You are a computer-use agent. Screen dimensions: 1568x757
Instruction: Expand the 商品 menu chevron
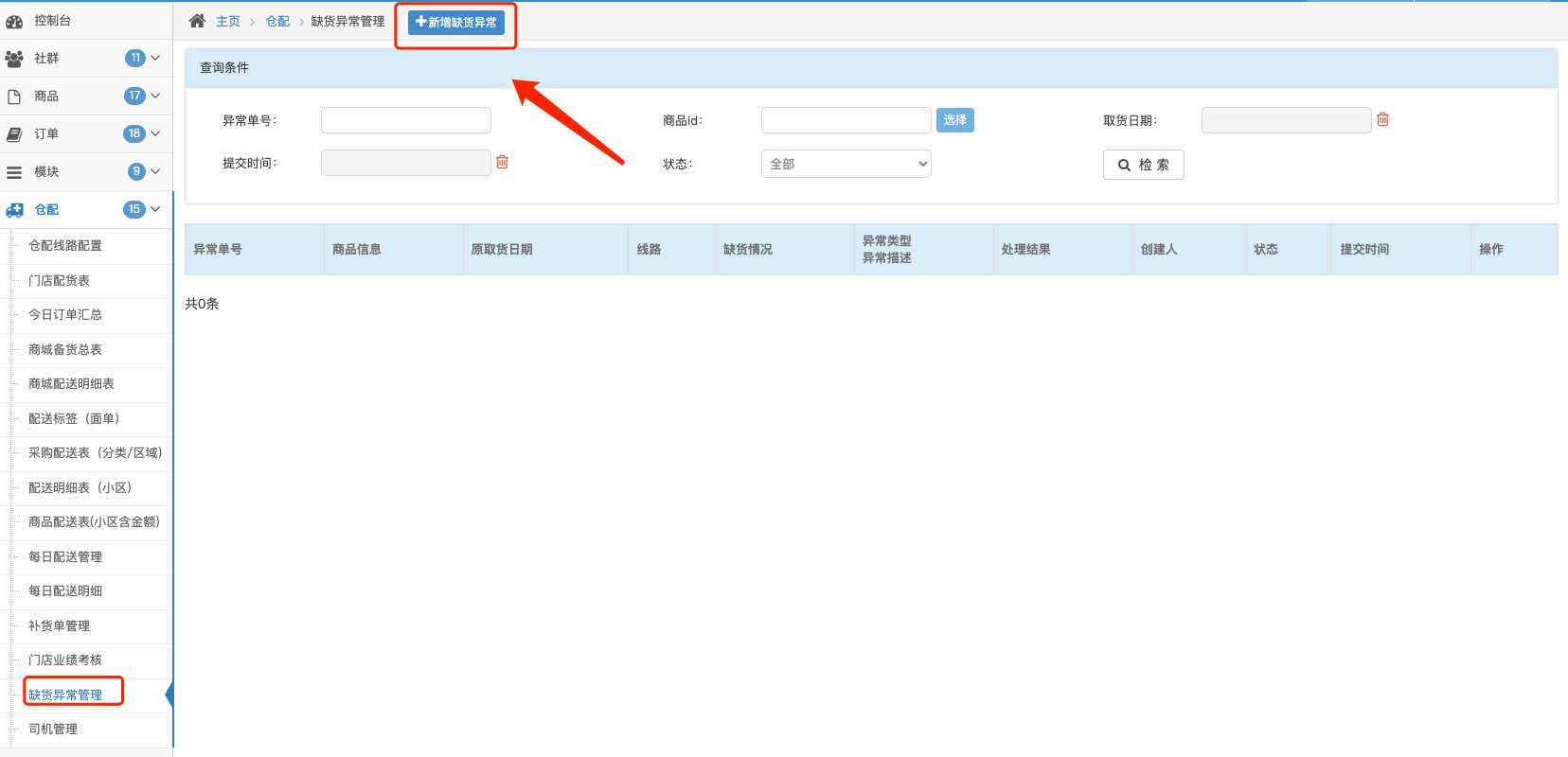155,96
